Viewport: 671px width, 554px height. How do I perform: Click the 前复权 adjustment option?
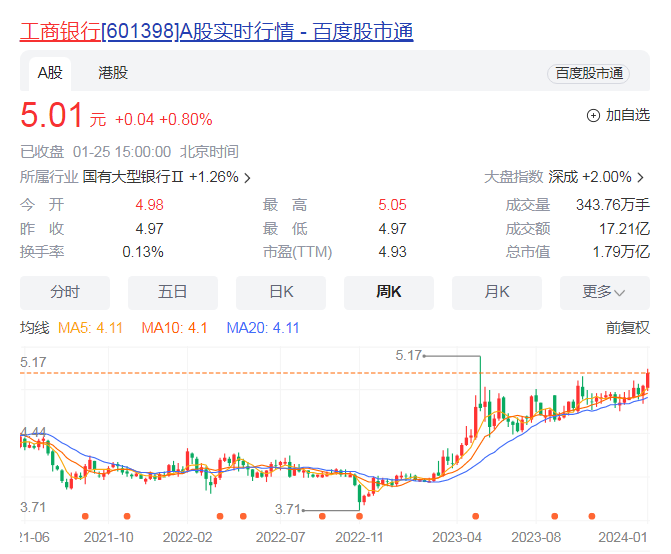tap(627, 328)
